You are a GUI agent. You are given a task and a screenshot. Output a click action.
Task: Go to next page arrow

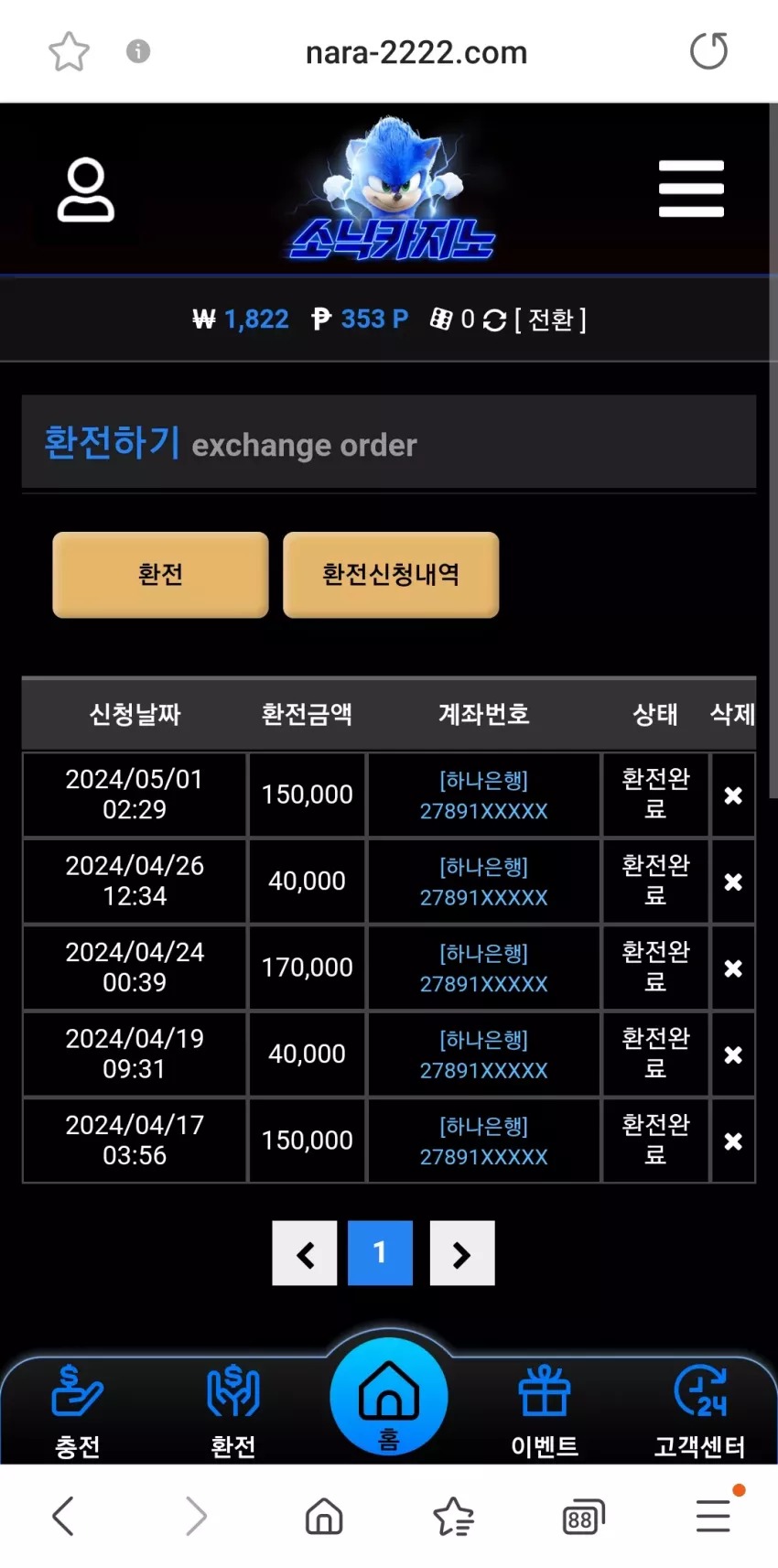462,1253
